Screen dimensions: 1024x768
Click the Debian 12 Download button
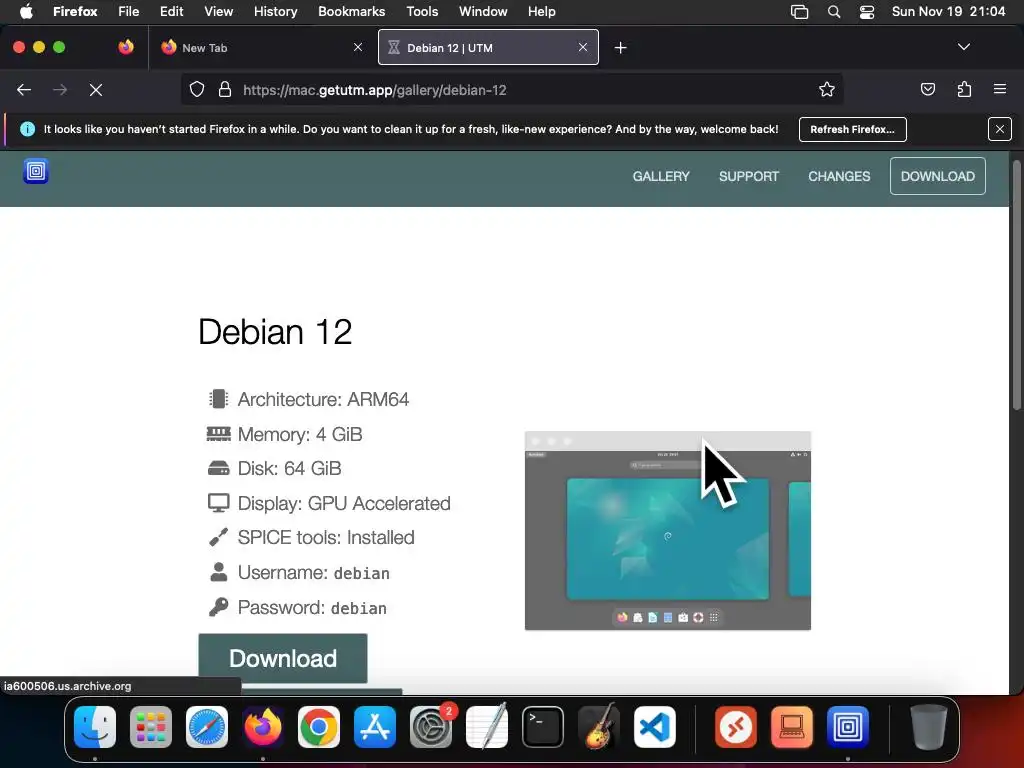click(x=283, y=658)
